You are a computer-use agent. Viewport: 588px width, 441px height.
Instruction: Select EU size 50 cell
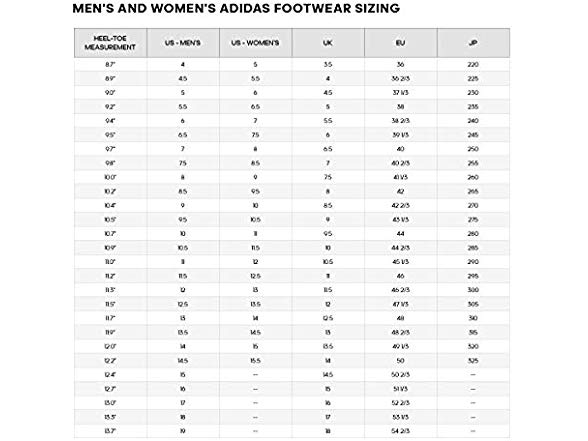coord(400,360)
